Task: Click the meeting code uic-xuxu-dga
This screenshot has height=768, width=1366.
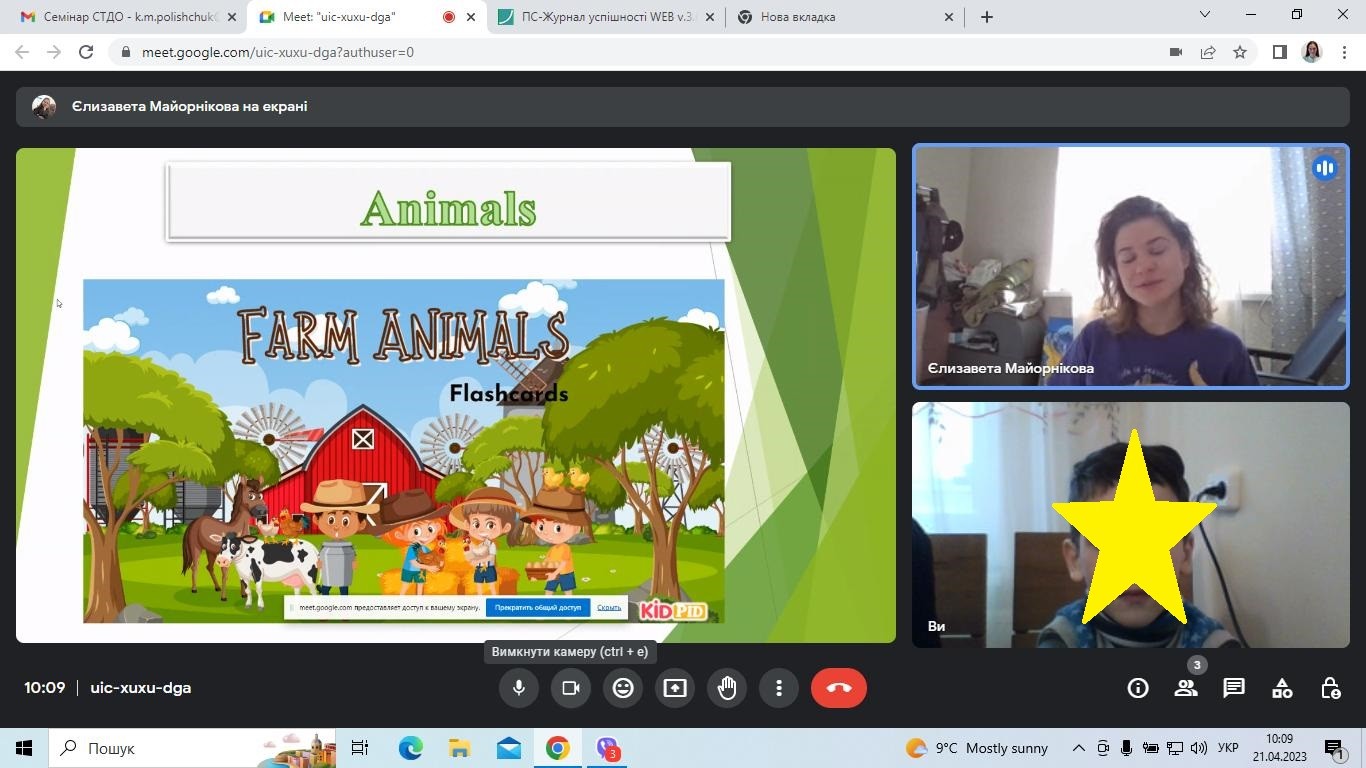Action: (141, 688)
